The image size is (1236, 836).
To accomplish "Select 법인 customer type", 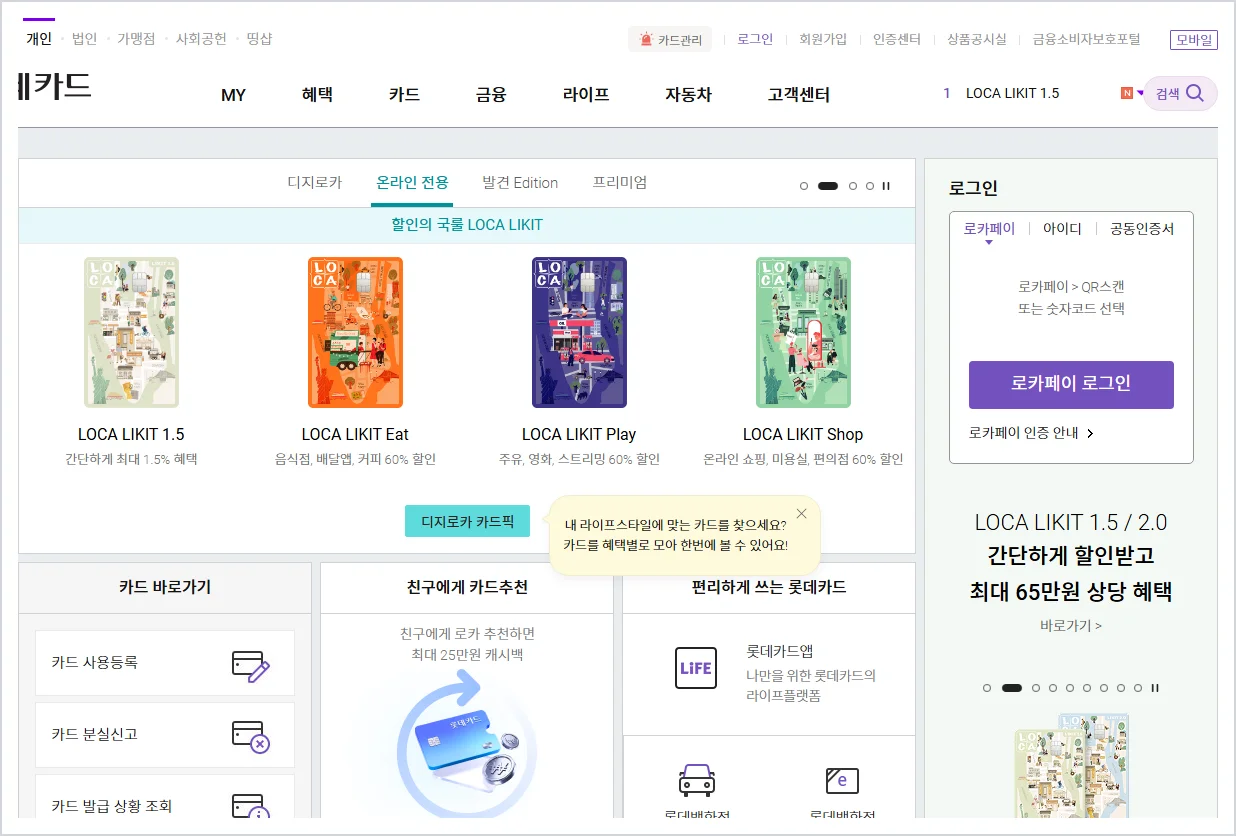I will pyautogui.click(x=85, y=39).
